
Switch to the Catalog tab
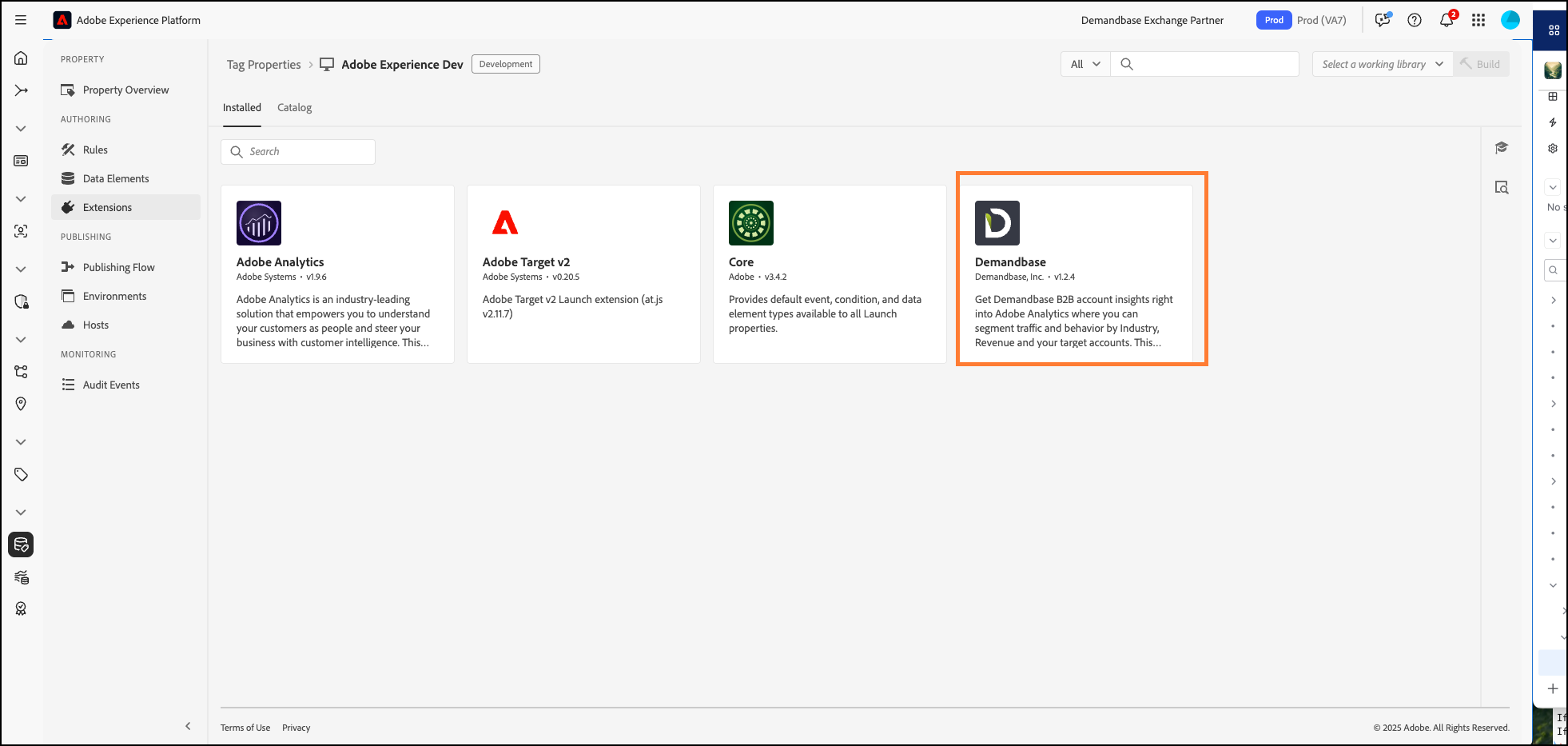click(294, 108)
